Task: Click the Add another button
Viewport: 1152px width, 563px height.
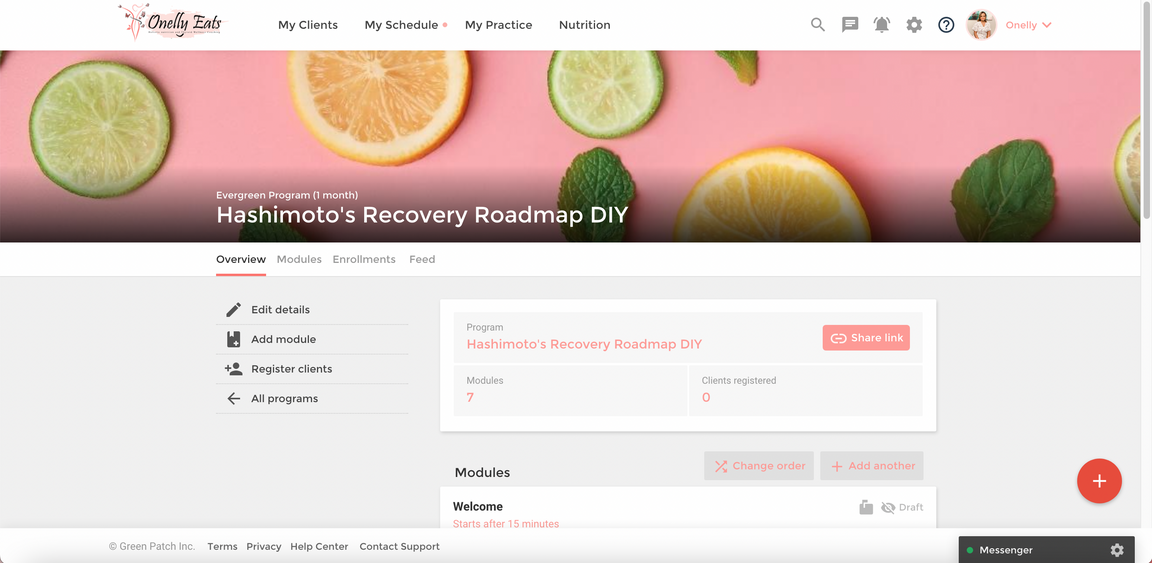Action: [x=872, y=466]
